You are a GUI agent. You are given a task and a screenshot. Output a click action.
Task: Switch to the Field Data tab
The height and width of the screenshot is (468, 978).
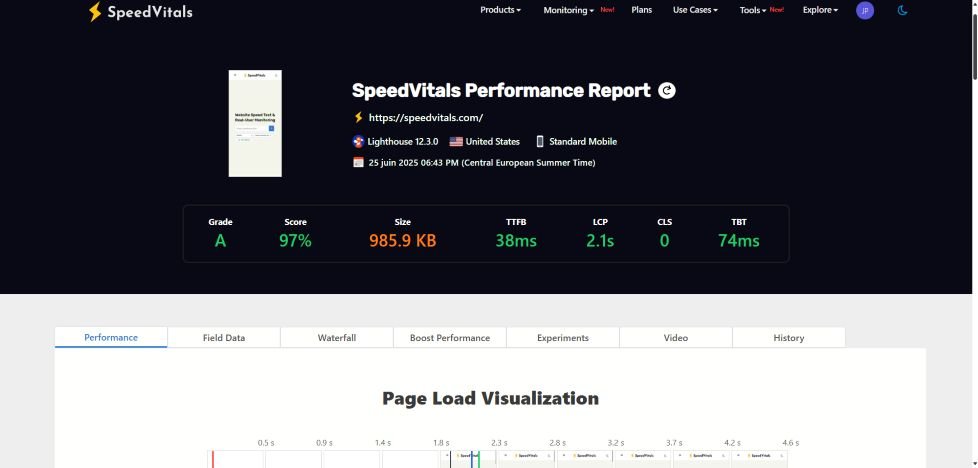pyautogui.click(x=224, y=338)
